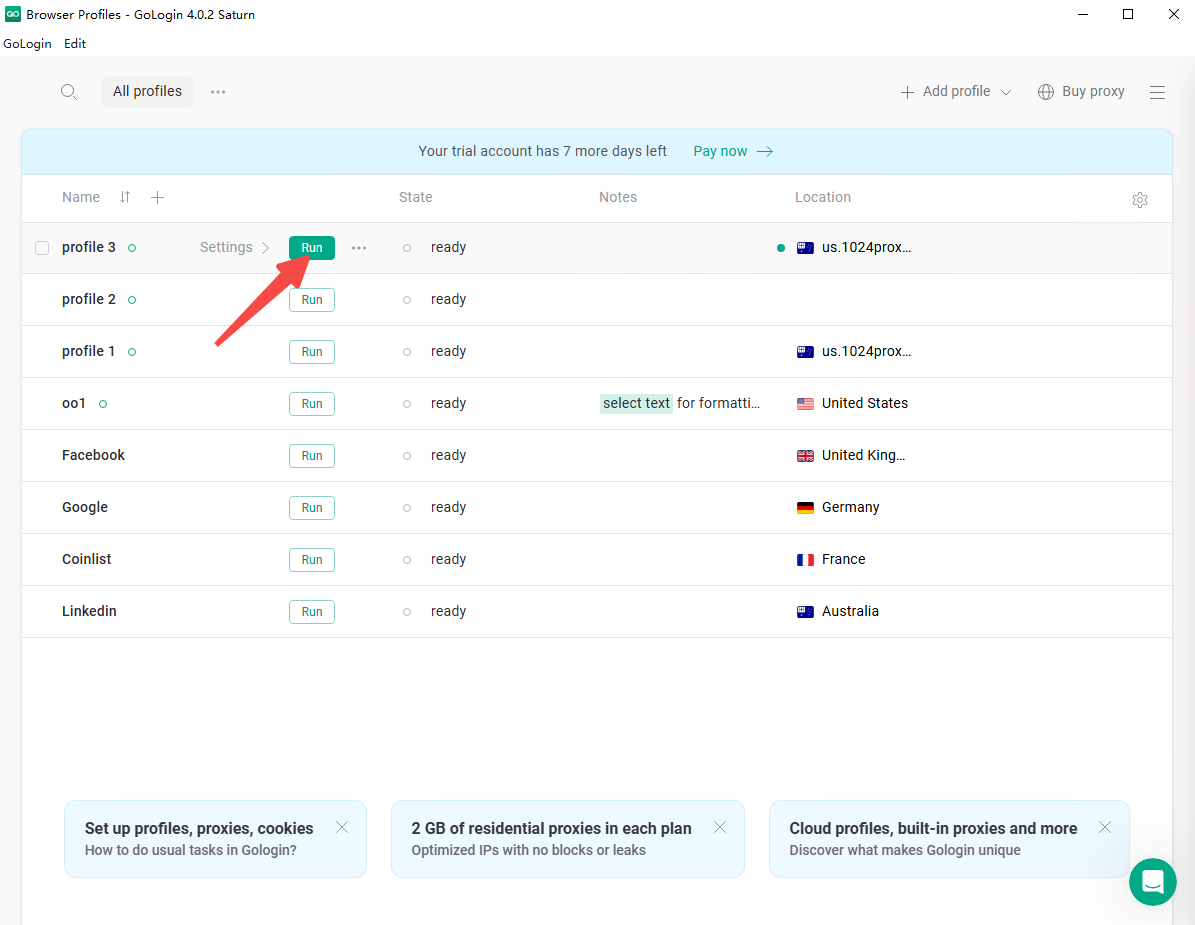Expand the Add profile dropdown arrow
The width and height of the screenshot is (1195, 925).
(1006, 92)
